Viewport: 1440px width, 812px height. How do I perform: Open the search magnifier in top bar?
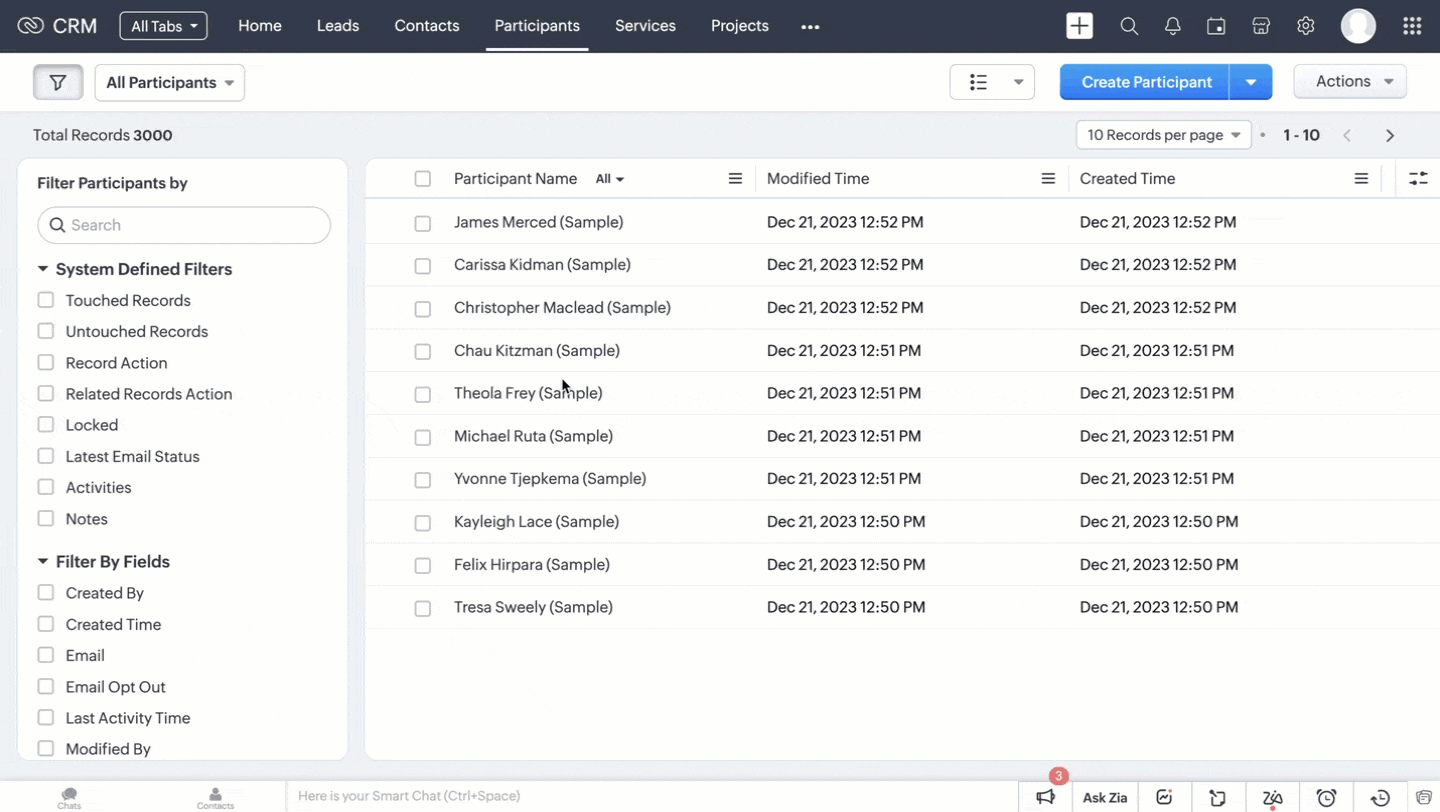[1129, 27]
